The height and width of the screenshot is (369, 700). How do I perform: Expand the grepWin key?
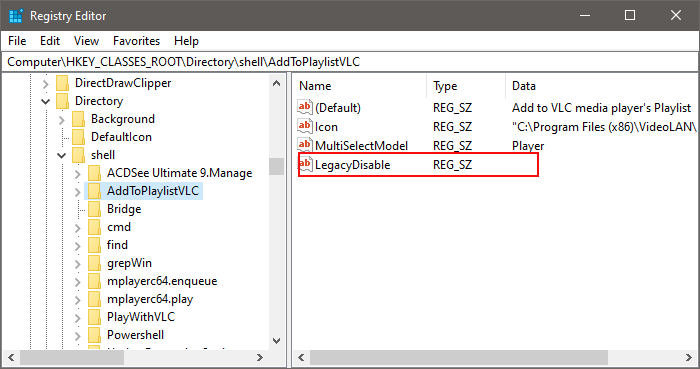pos(78,264)
